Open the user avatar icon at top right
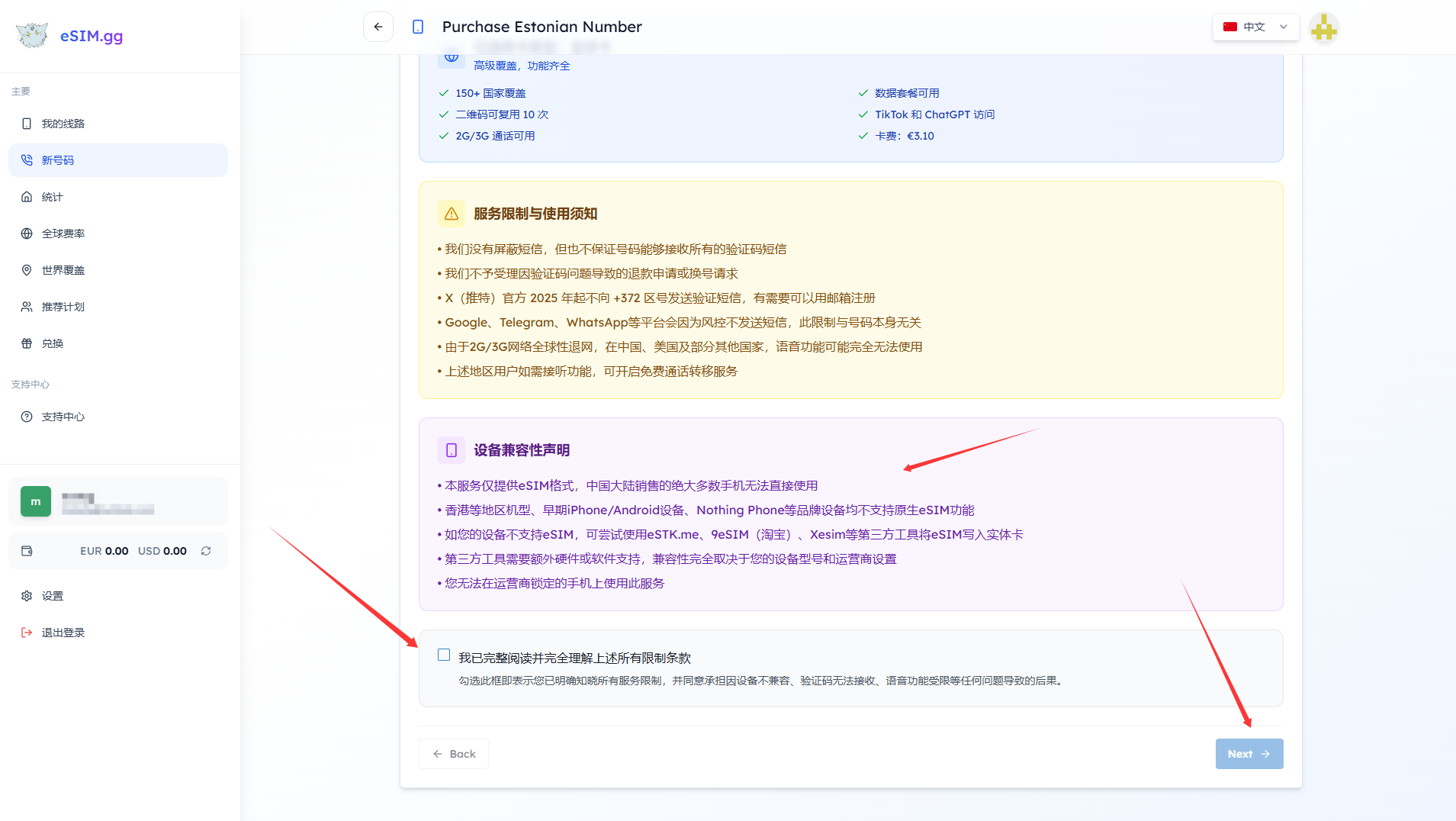 click(x=1323, y=28)
